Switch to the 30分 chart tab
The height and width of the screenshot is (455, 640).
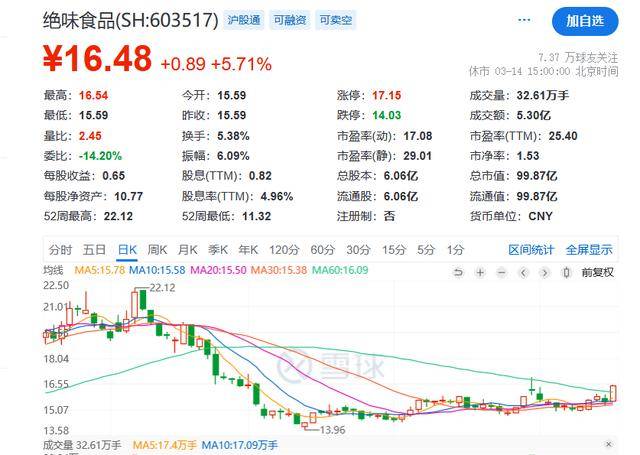point(358,249)
